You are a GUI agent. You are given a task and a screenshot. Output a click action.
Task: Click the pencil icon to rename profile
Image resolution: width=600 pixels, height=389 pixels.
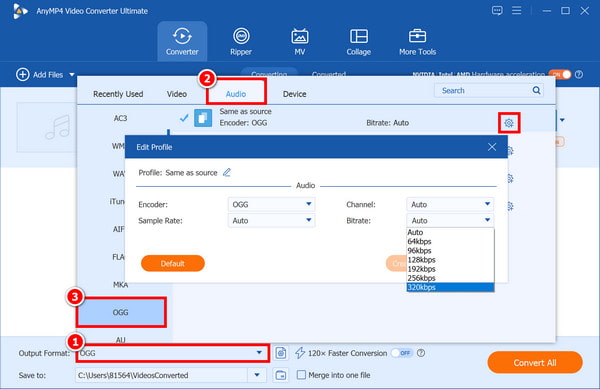pos(227,173)
